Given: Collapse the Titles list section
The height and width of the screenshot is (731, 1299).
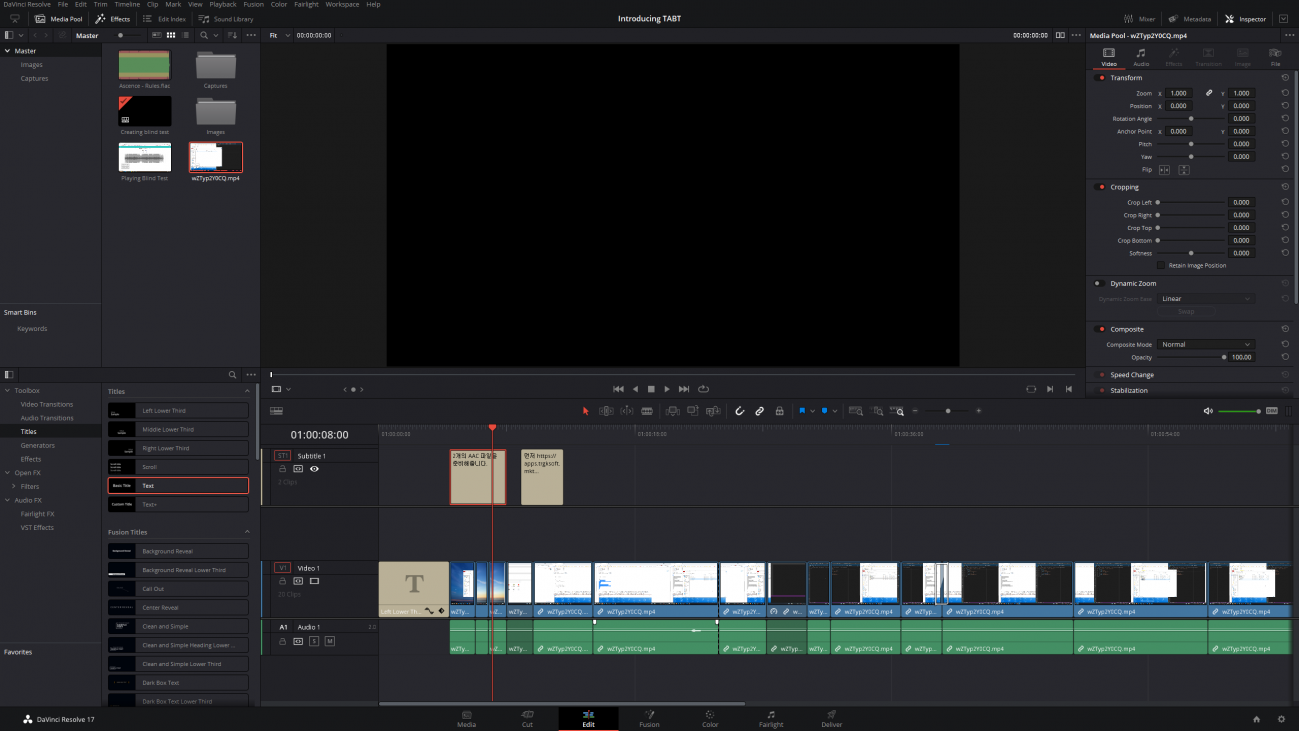Looking at the screenshot, I should [x=247, y=391].
